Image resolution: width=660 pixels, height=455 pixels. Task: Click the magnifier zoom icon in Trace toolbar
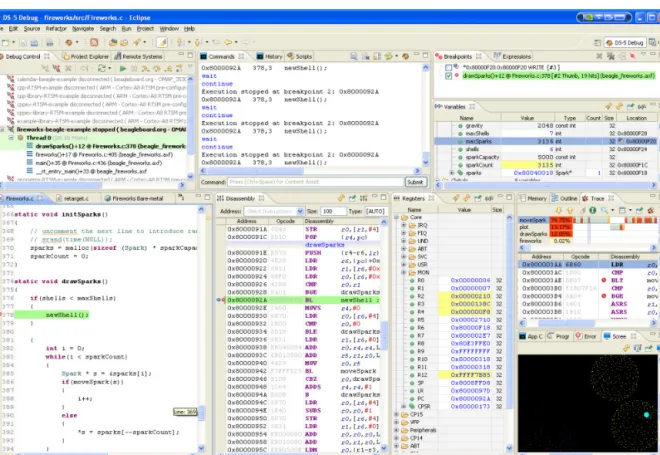click(604, 210)
